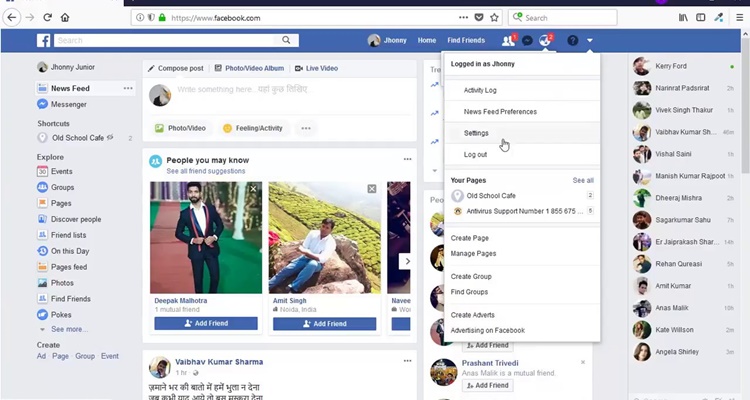The width and height of the screenshot is (750, 400).
Task: Open Quick Help question mark icon
Action: pyautogui.click(x=573, y=41)
